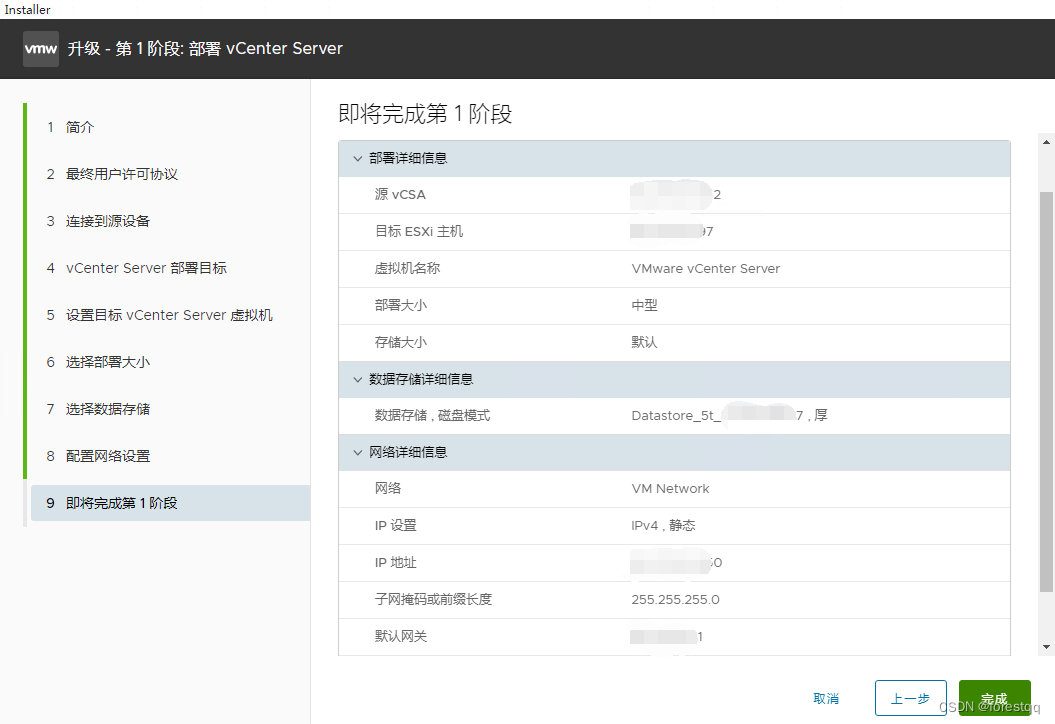Viewport: 1055px width, 724px height.
Task: Jump to step 7 选择数据存储
Action: pos(98,409)
